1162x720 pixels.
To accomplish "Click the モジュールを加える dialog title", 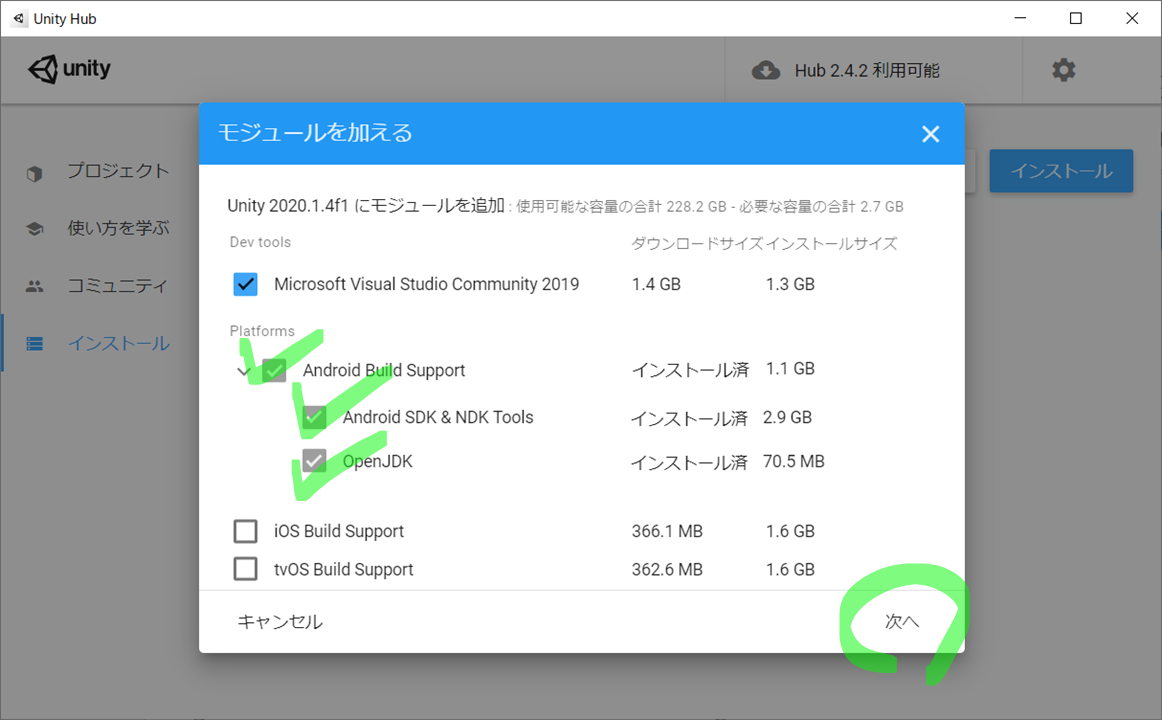I will pyautogui.click(x=315, y=133).
